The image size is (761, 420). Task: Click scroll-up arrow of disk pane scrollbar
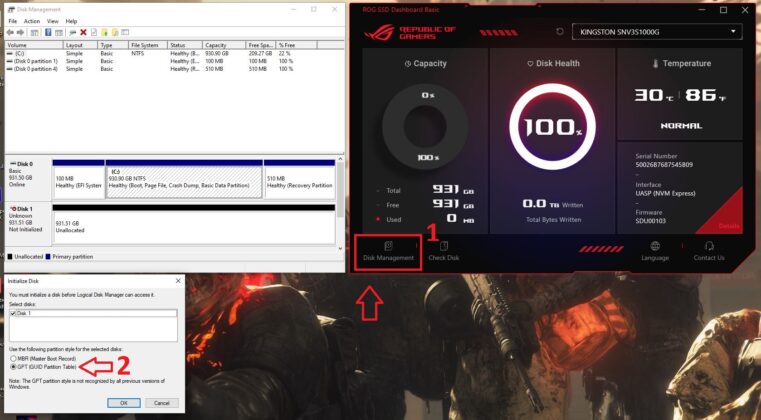pyautogui.click(x=340, y=159)
